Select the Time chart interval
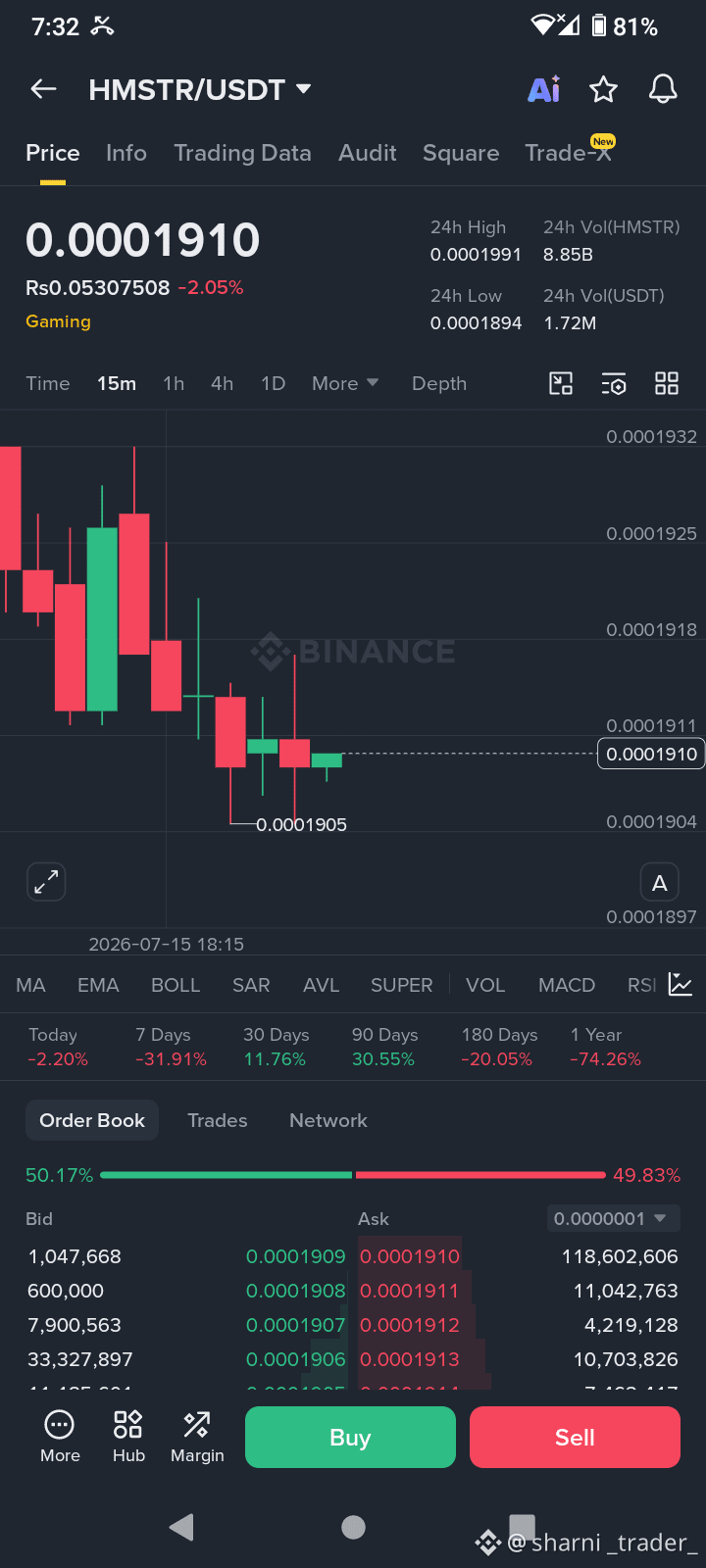This screenshot has height=1568, width=706. [x=48, y=383]
